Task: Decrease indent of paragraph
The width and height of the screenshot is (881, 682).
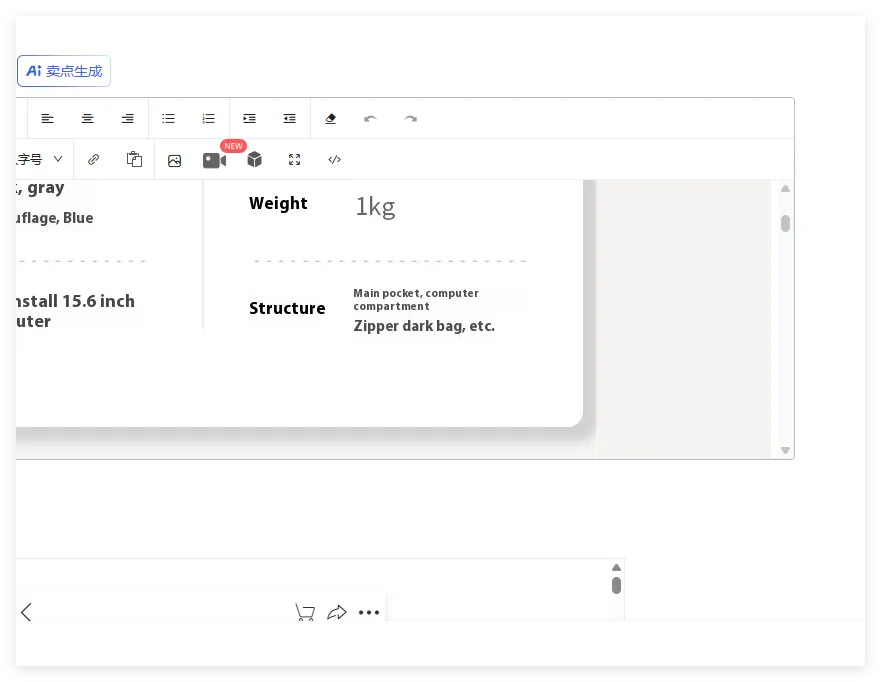Action: pos(289,119)
